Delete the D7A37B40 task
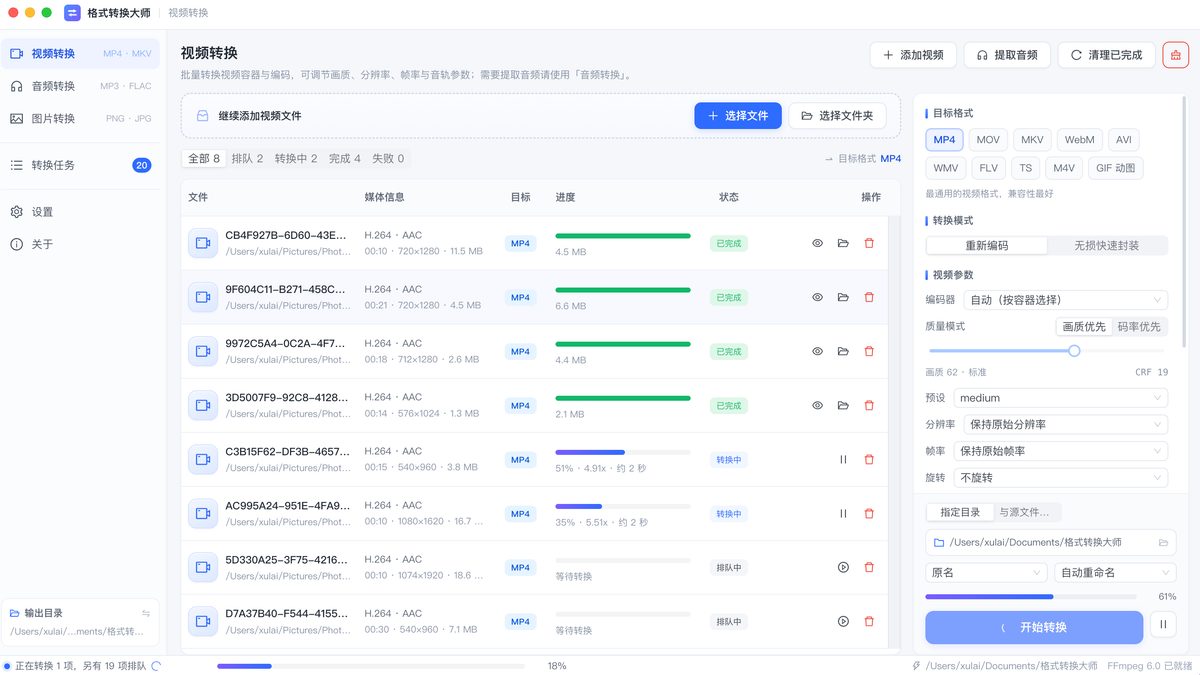Screen dimensions: 1200x675 (869, 621)
